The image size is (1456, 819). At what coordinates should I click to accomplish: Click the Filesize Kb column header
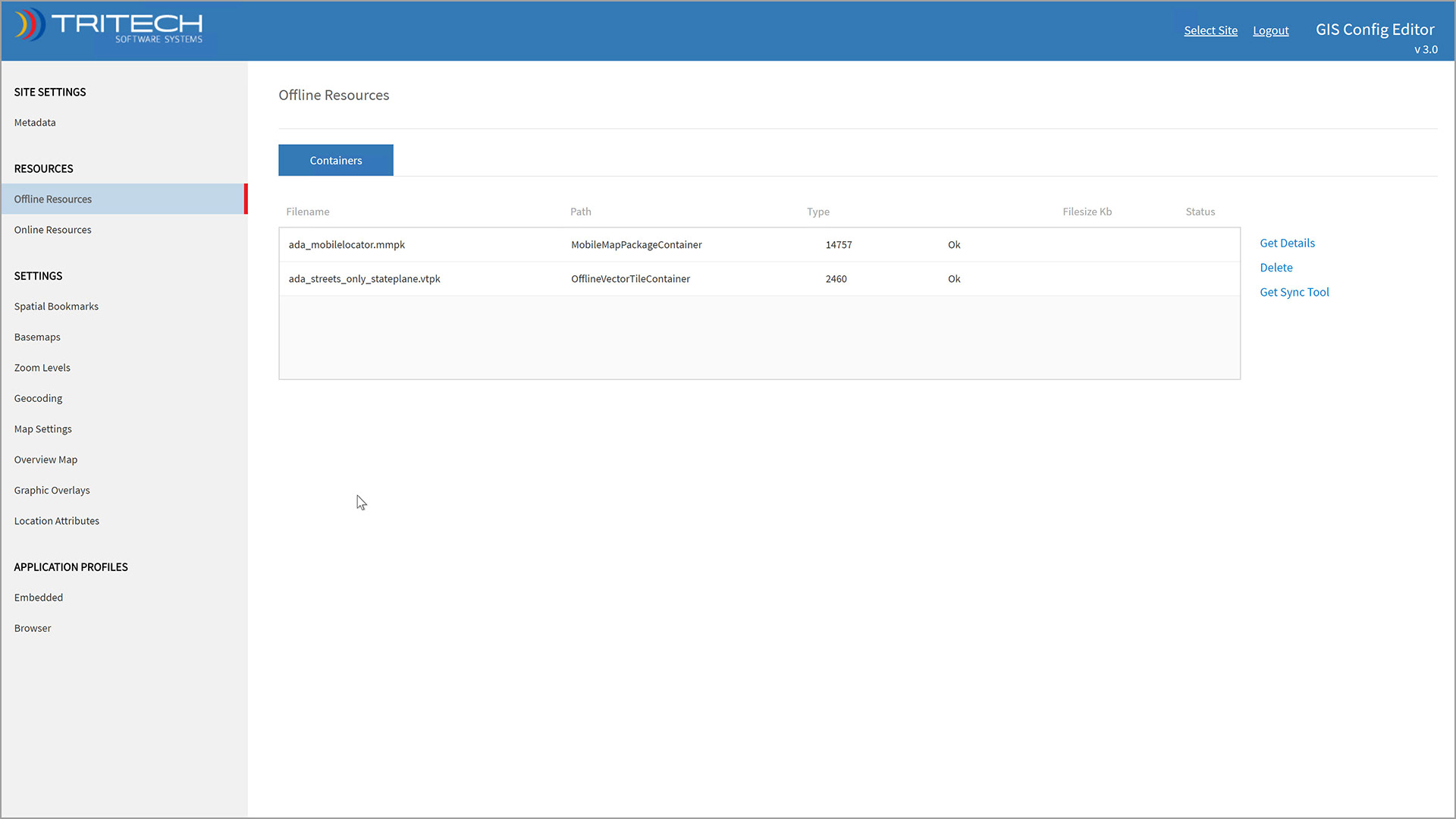(x=1087, y=212)
